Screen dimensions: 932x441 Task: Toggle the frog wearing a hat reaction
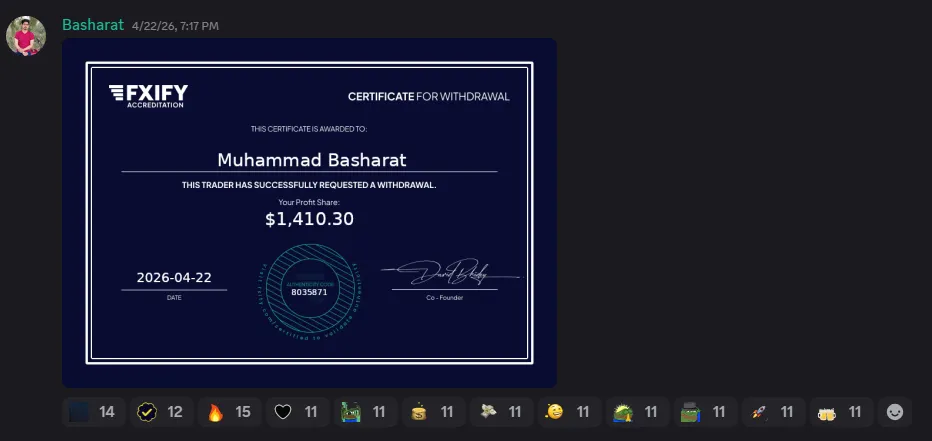(x=706, y=412)
